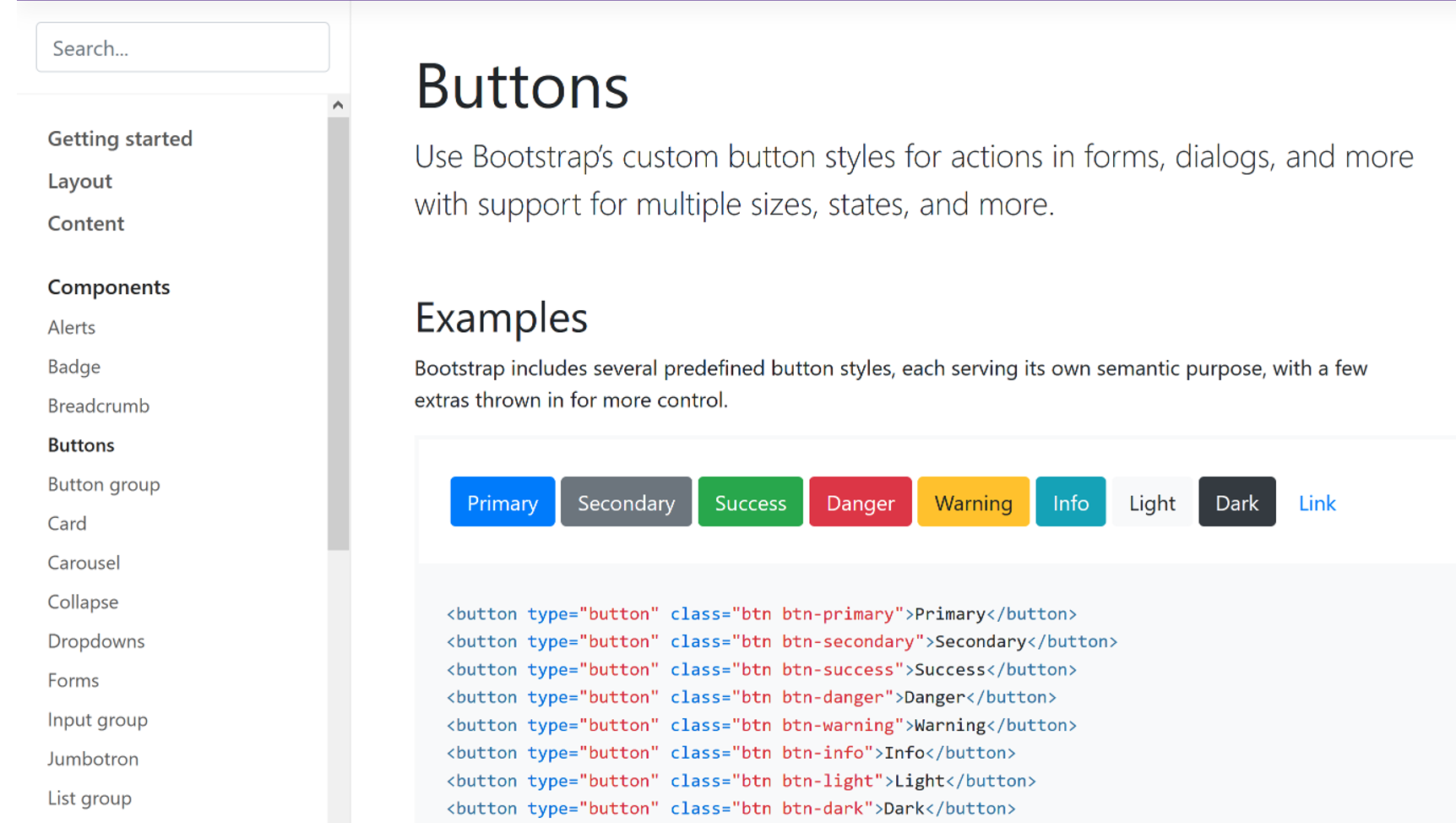Go to the Collapse page
This screenshot has width=1456, height=823.
(x=83, y=602)
